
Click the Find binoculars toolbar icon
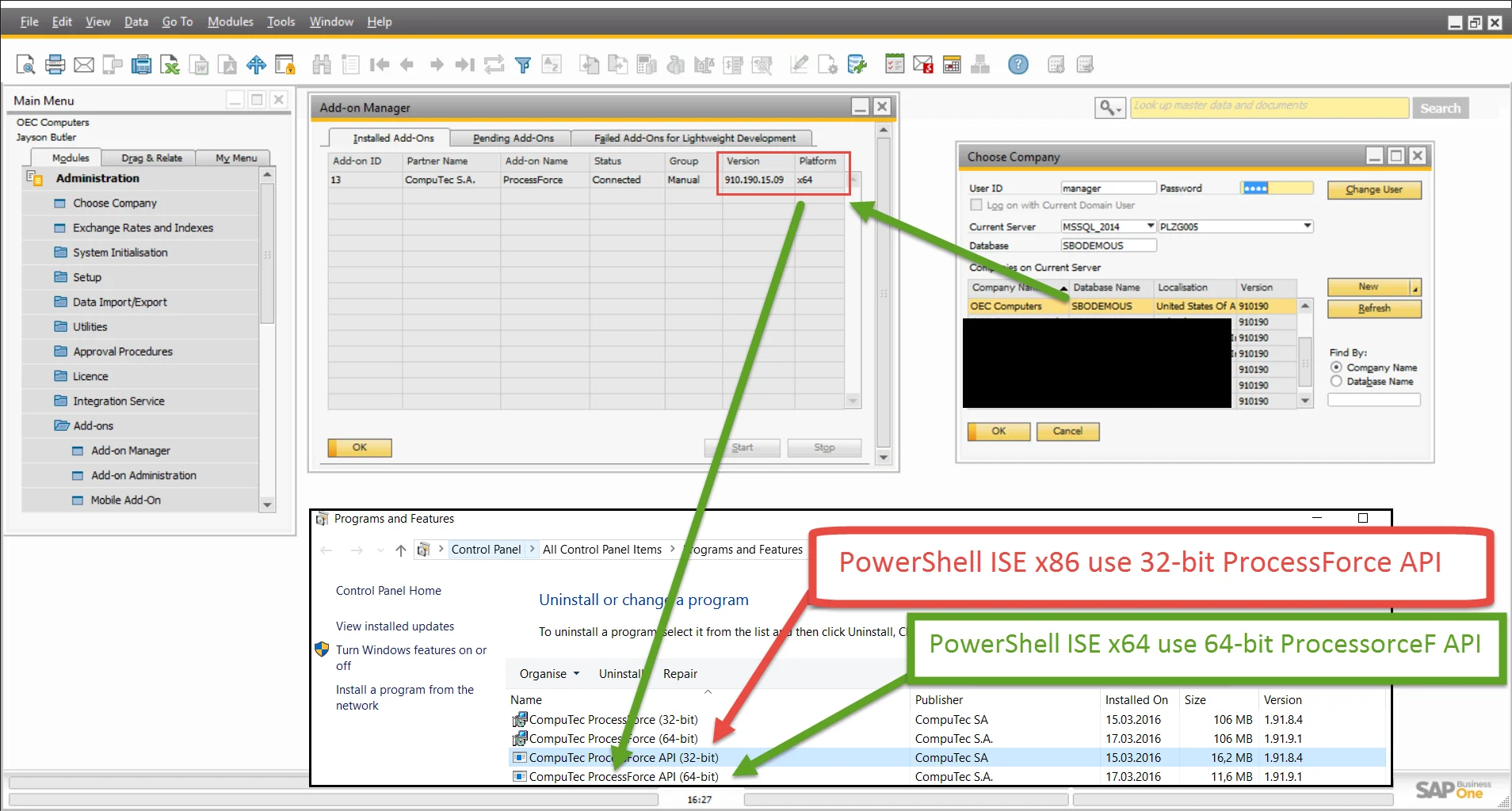coord(322,65)
